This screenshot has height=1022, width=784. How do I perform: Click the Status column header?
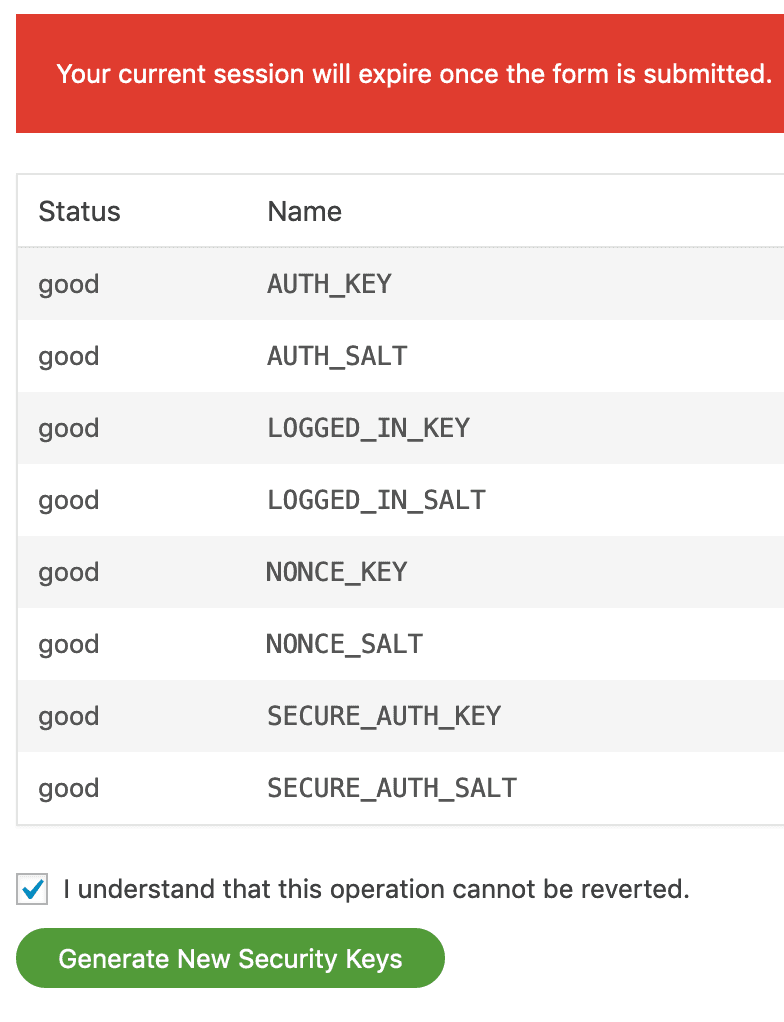(79, 211)
